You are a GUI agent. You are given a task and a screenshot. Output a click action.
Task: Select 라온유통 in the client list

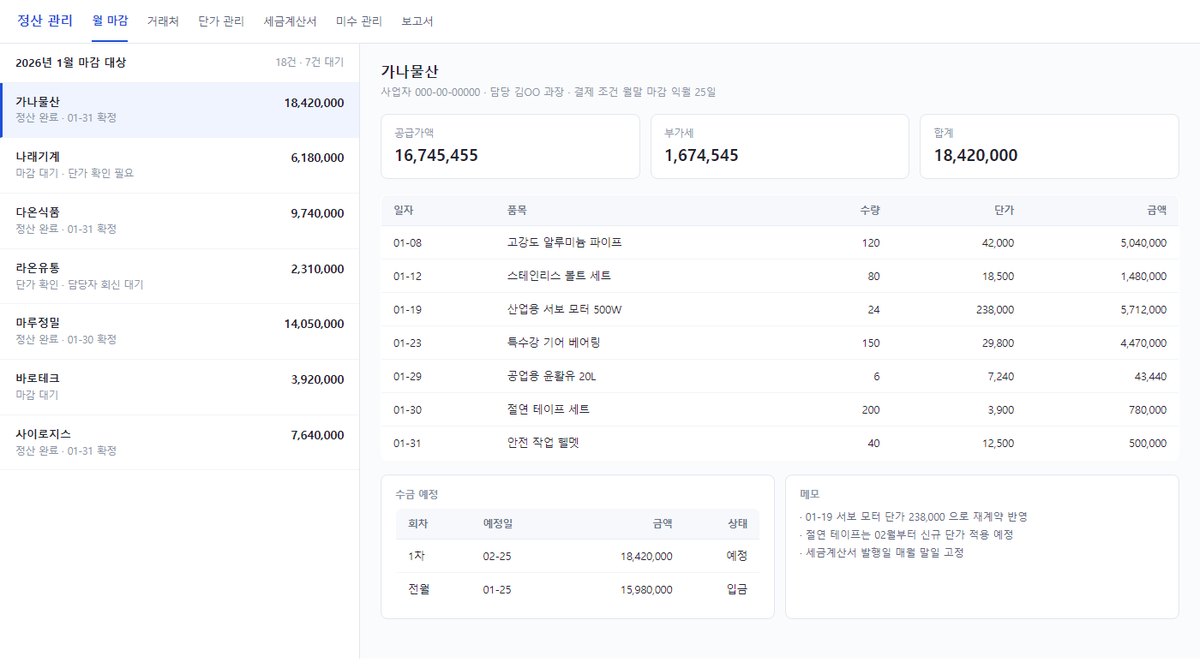180,276
